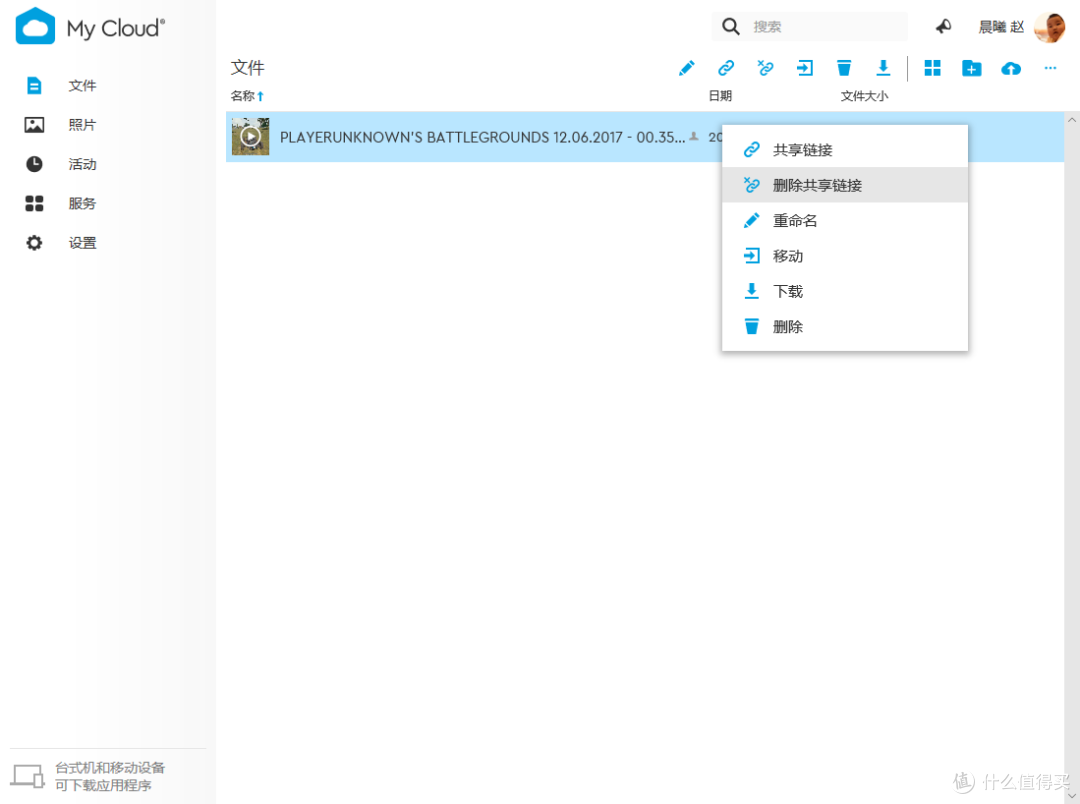Click the rename pencil icon in toolbar
Viewport: 1080px width, 804px height.
pyautogui.click(x=687, y=68)
